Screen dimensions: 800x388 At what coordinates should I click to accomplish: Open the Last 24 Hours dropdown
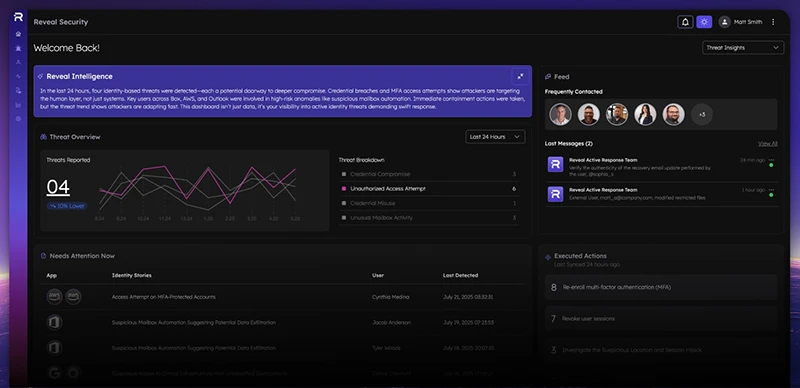(495, 137)
